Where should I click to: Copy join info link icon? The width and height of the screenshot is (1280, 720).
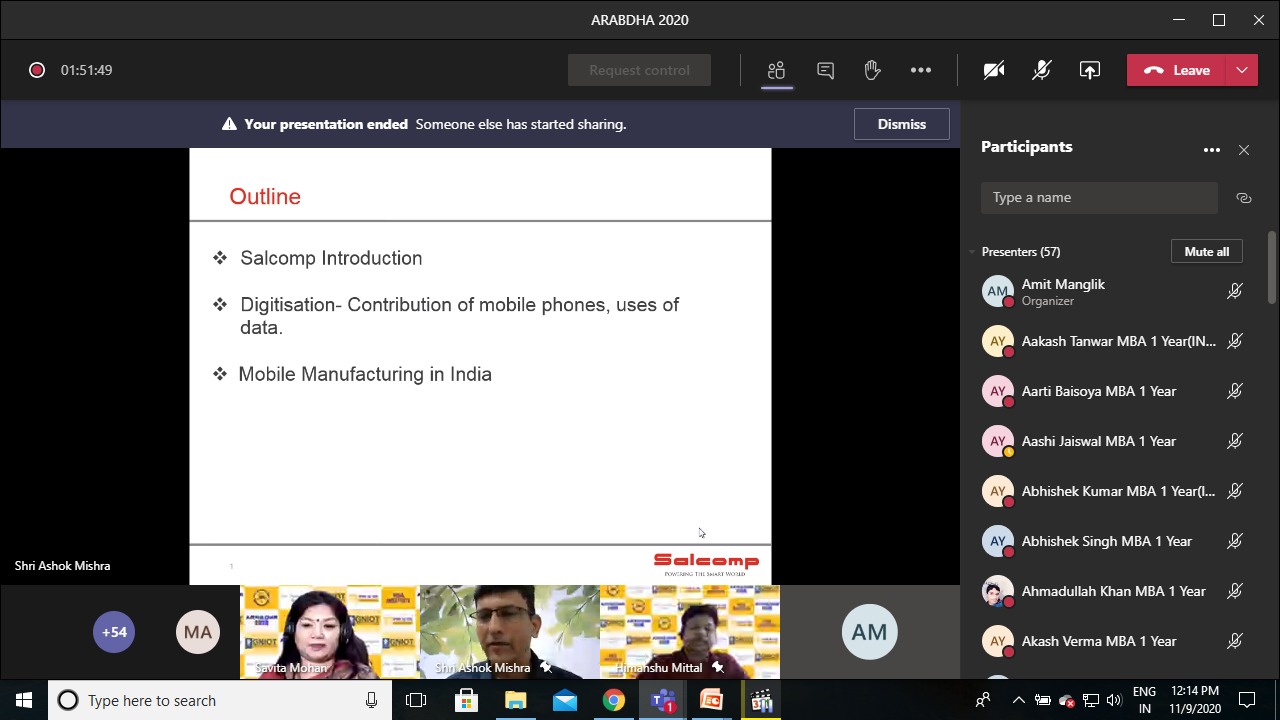(1243, 198)
